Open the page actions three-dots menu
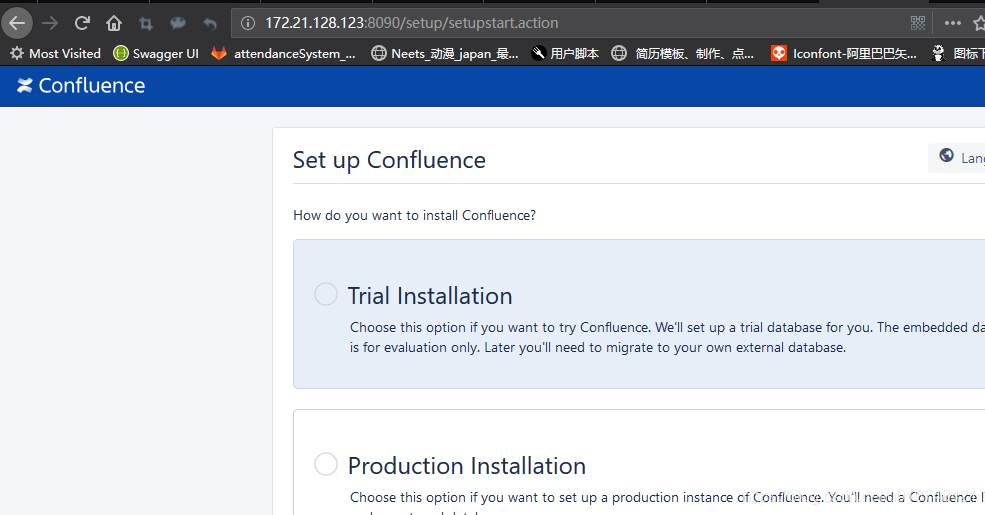 [x=953, y=23]
